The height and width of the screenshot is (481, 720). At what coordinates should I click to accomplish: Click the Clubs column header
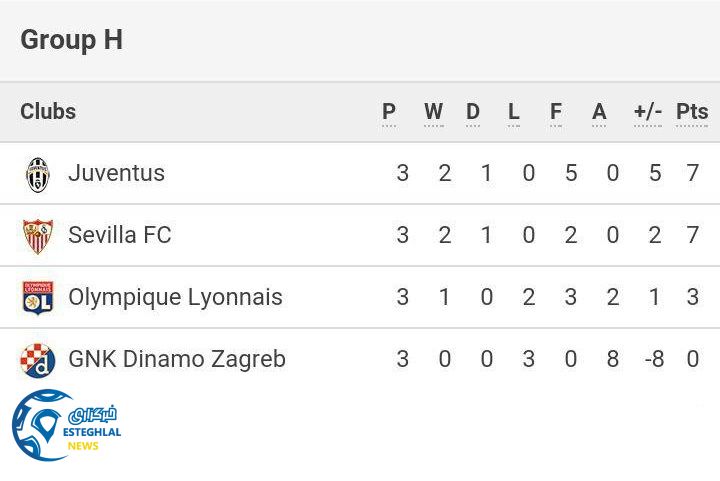tap(48, 112)
